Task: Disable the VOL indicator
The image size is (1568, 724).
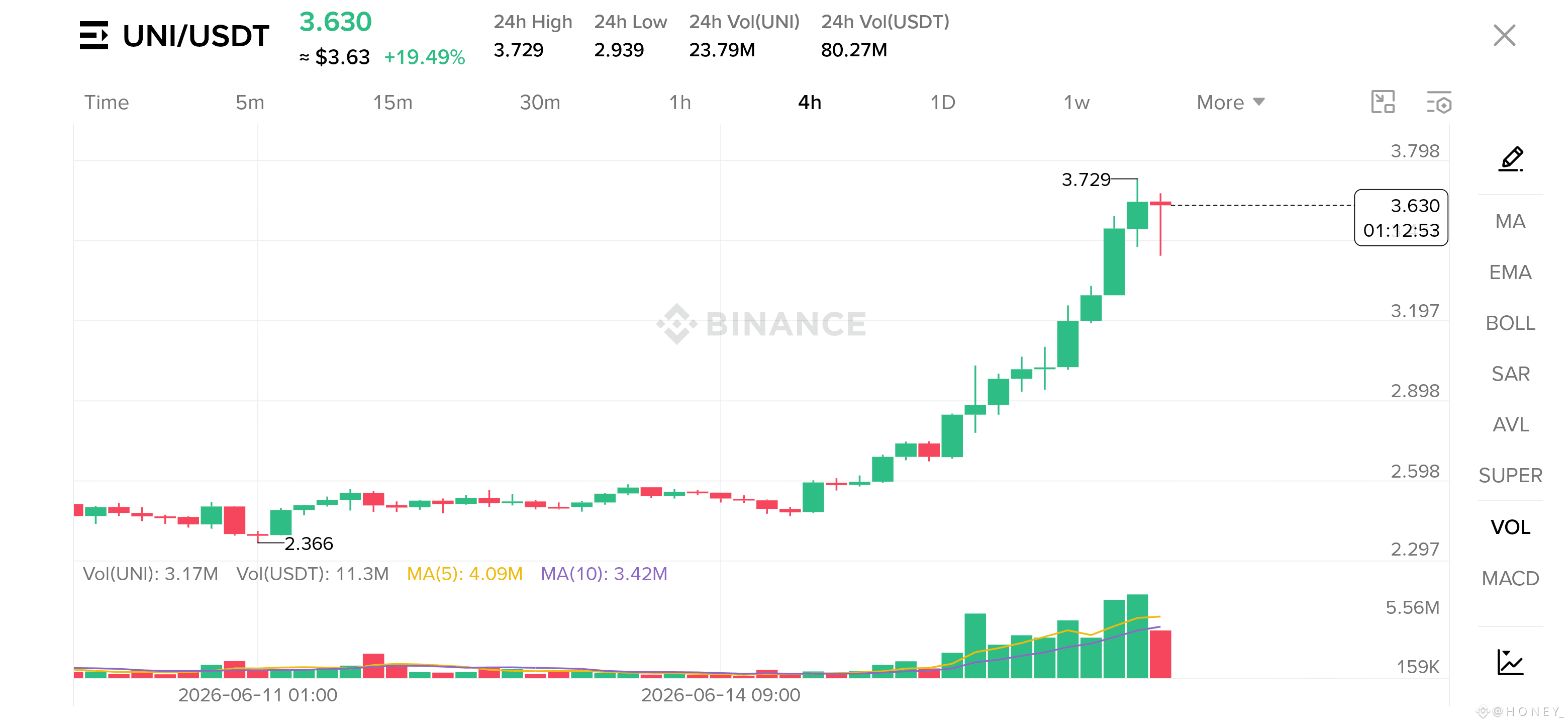Action: point(1510,527)
